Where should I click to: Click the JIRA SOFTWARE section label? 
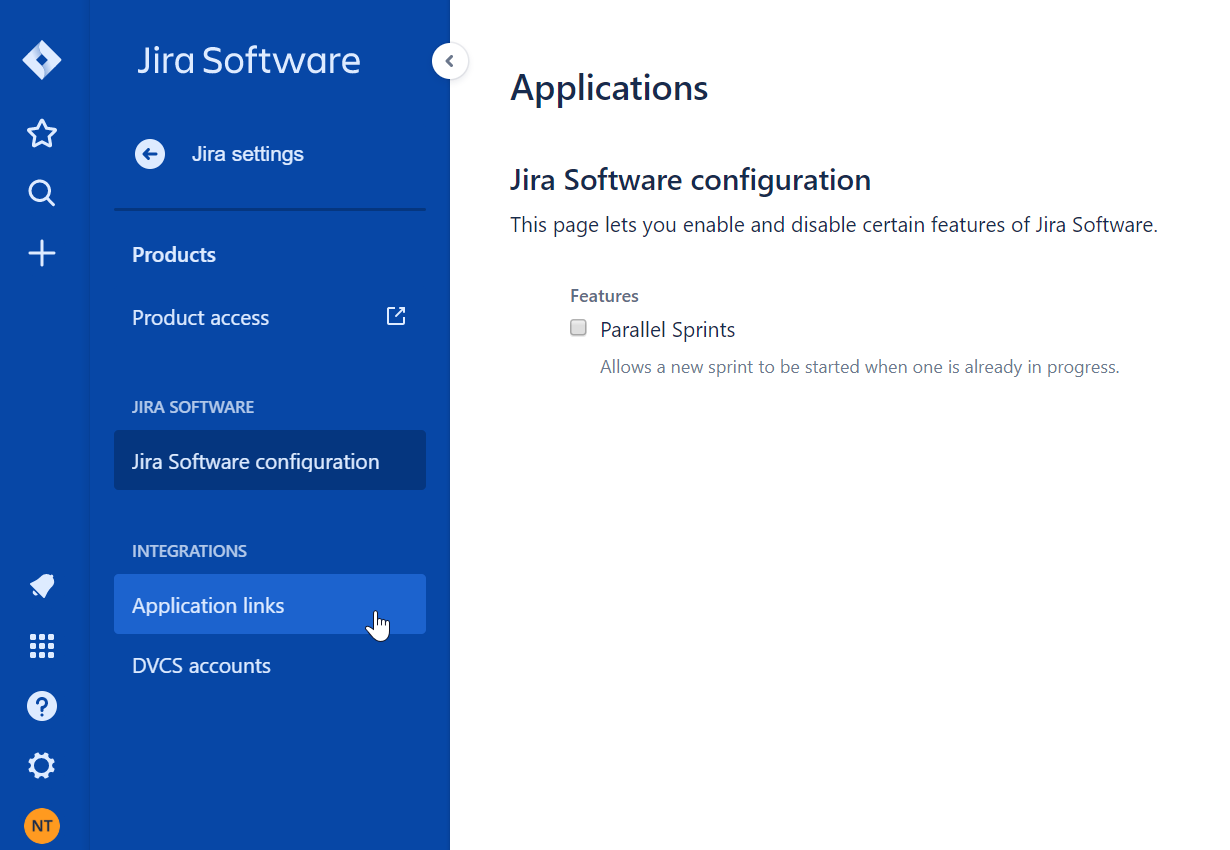[193, 407]
